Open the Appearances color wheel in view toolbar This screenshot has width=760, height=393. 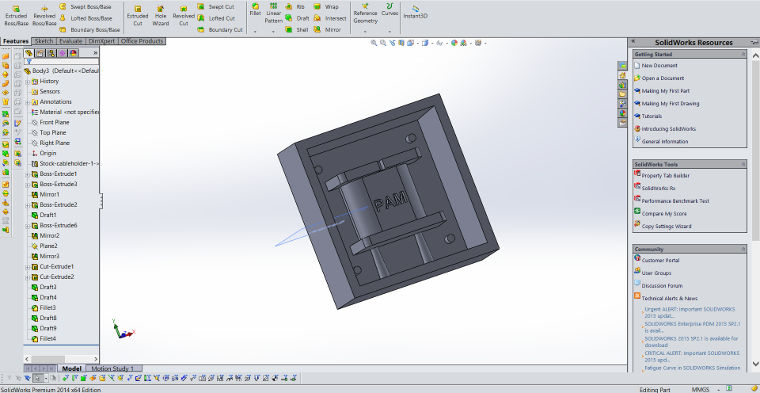(x=454, y=43)
